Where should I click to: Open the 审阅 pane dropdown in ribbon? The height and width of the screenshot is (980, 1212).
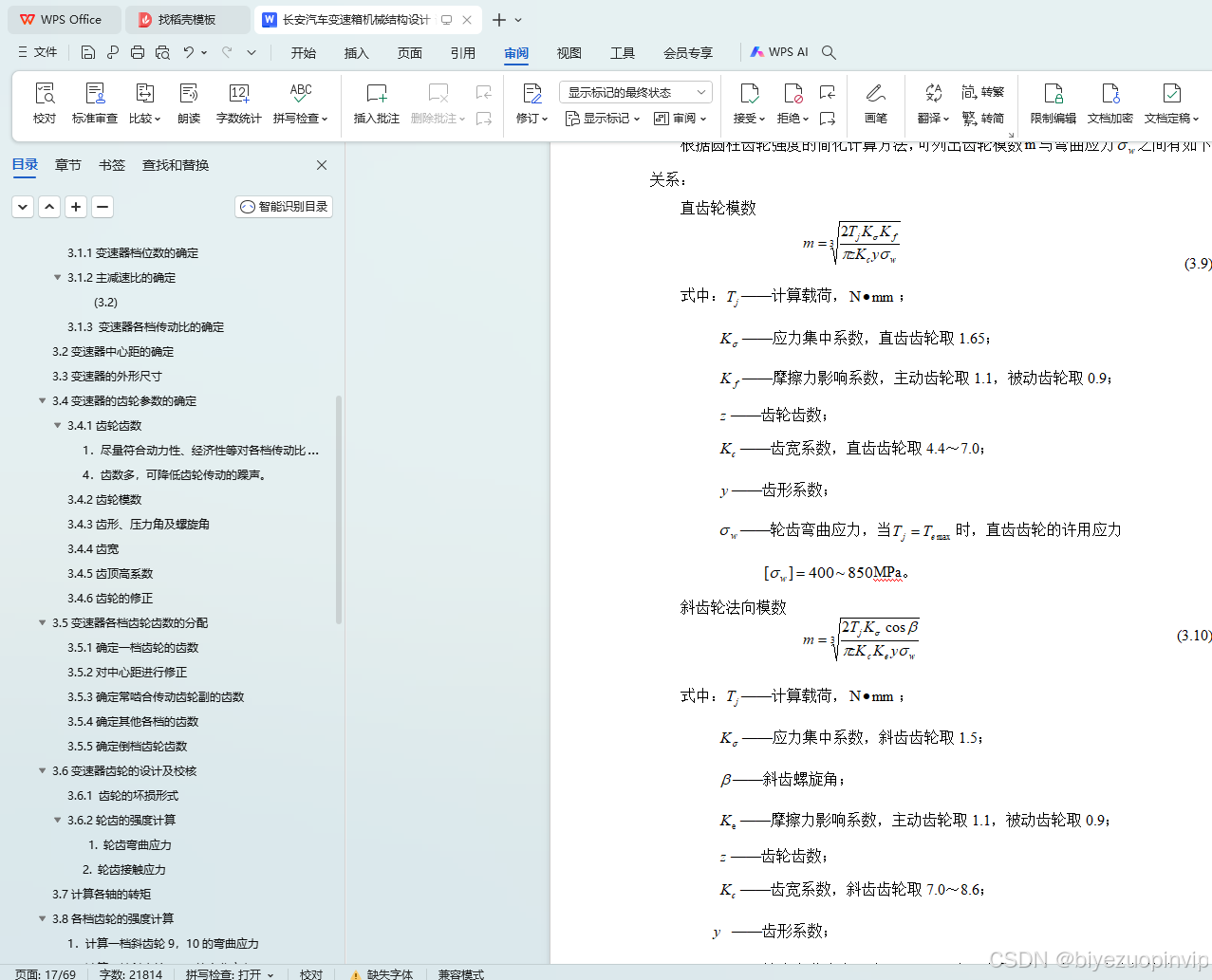click(x=681, y=119)
